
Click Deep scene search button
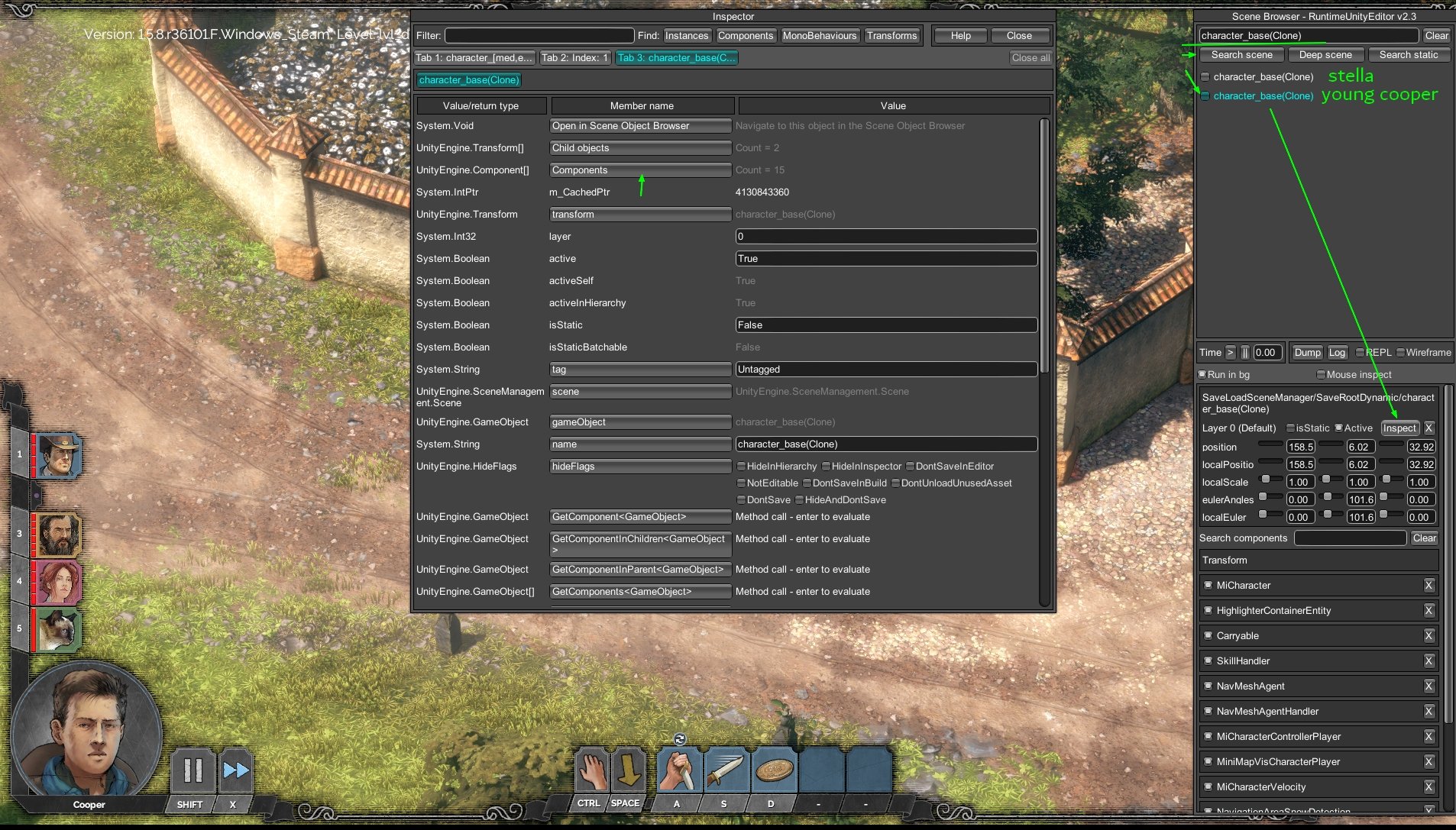(1325, 55)
